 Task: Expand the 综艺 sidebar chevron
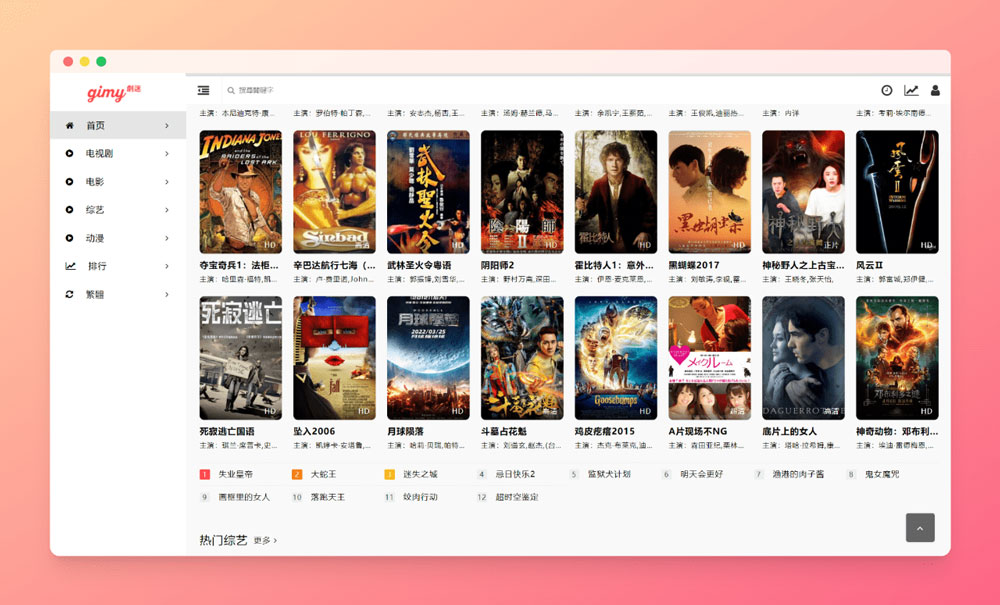tap(167, 210)
